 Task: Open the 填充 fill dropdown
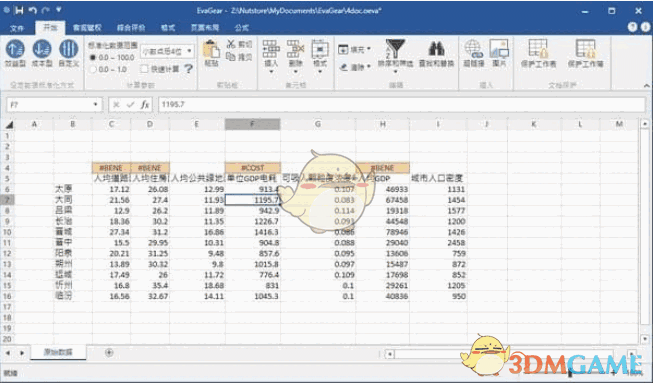[x=354, y=49]
